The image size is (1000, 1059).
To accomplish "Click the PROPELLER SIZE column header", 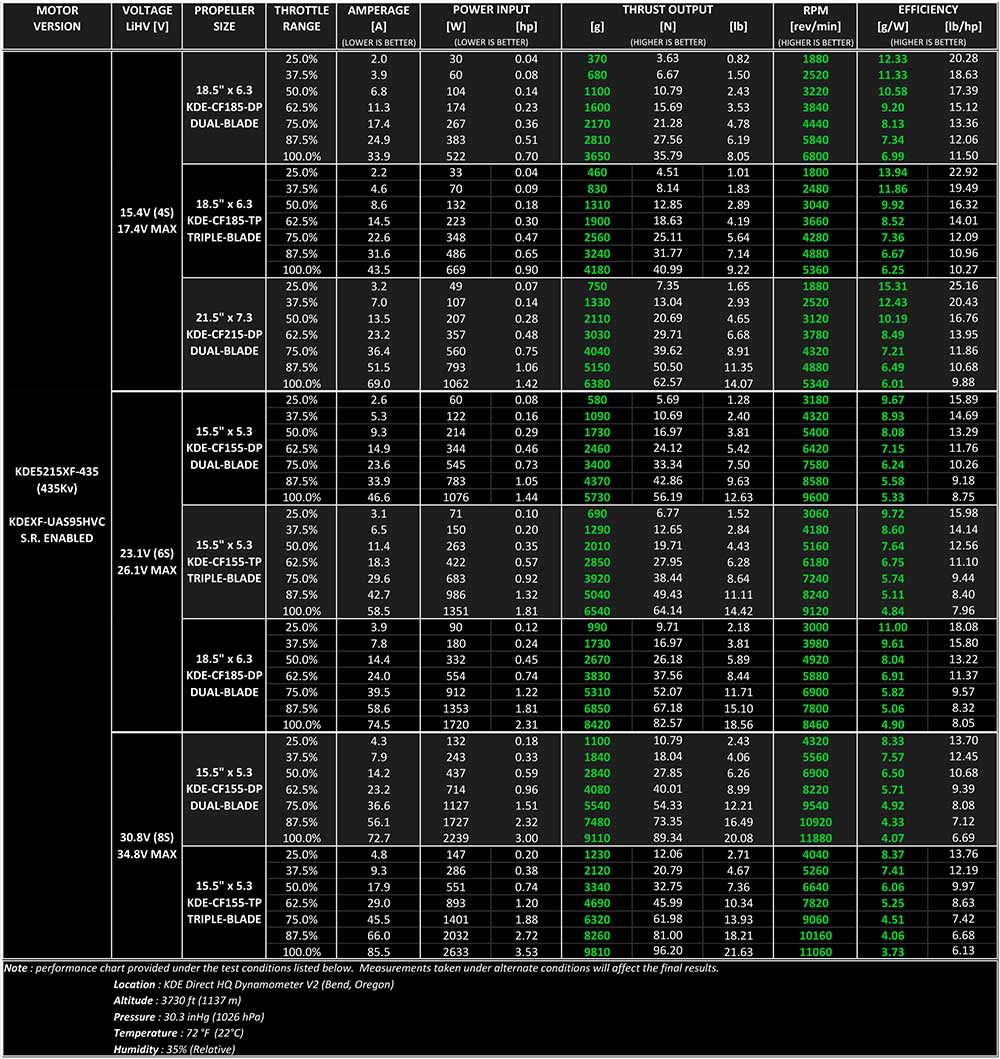I will pyautogui.click(x=225, y=18).
